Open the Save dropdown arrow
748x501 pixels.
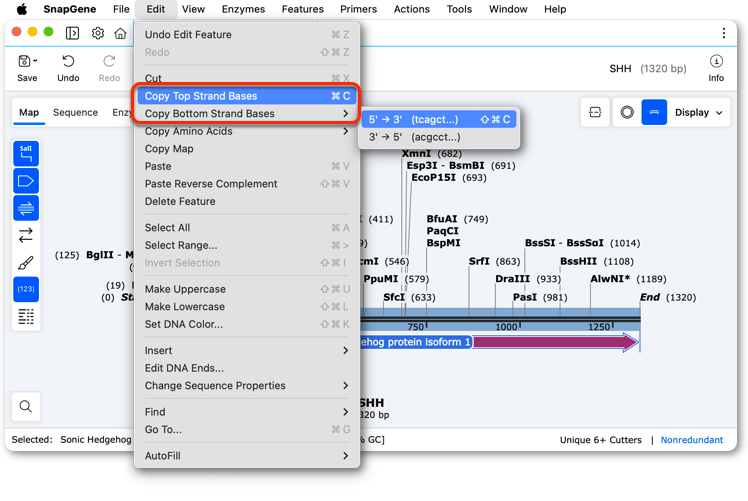35,61
